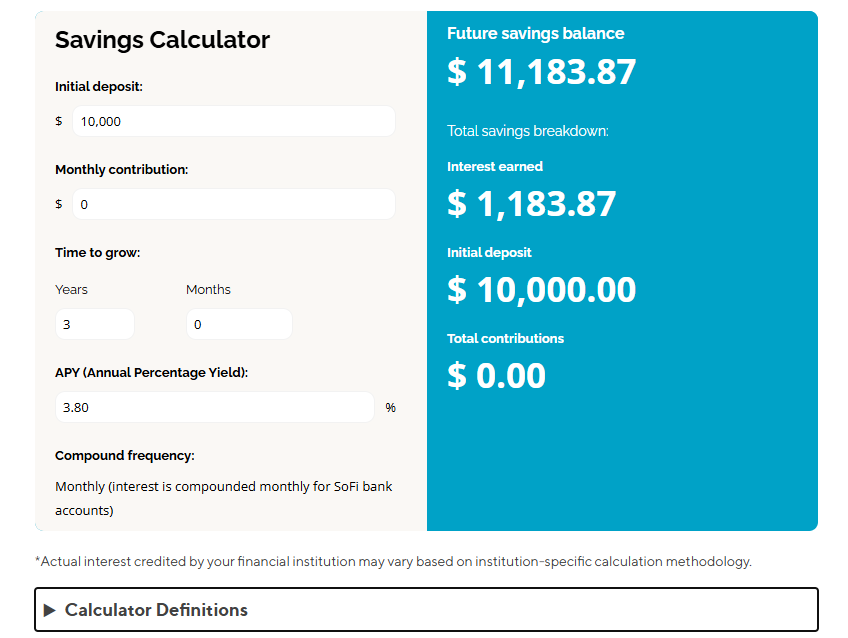Click the dollar sign beside Initial deposit
The height and width of the screenshot is (638, 848).
click(57, 120)
